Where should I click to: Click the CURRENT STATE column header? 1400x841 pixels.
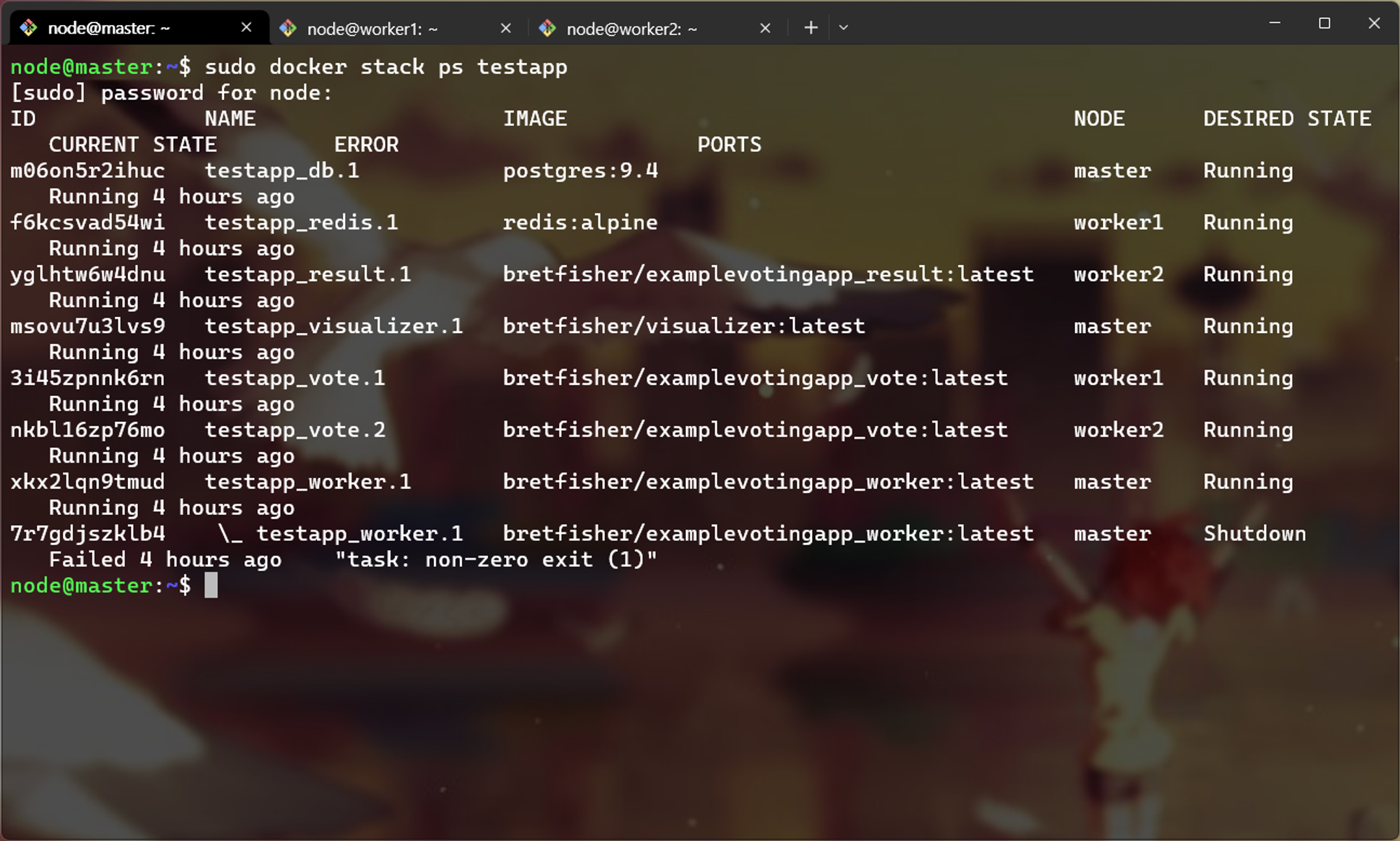[x=133, y=145]
